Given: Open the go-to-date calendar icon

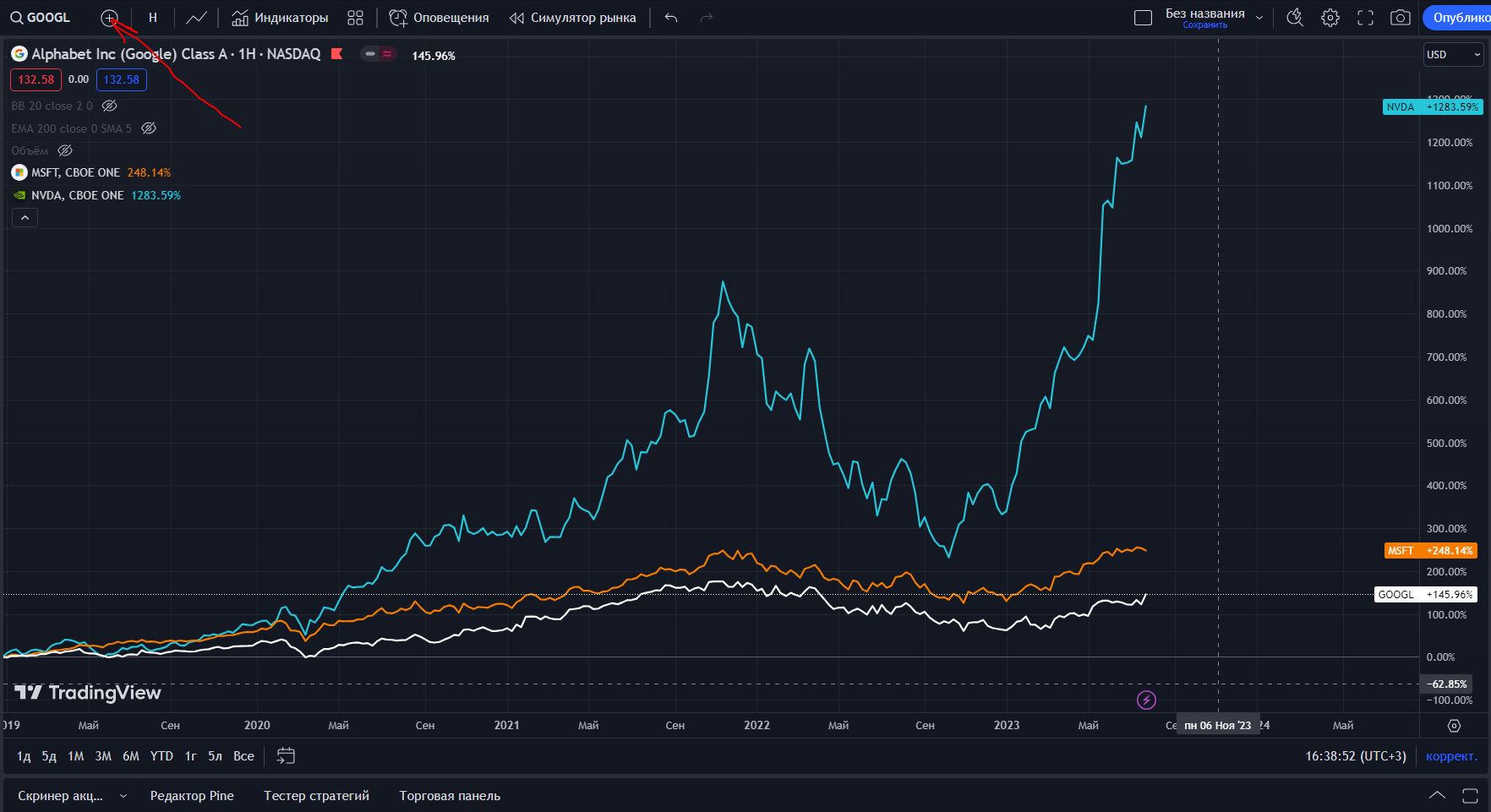Looking at the screenshot, I should click(286, 755).
